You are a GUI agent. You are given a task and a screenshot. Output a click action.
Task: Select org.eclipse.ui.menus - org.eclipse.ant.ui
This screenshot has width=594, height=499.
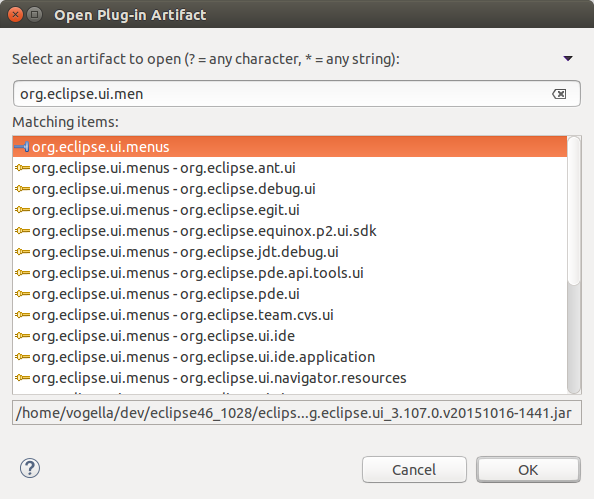pos(290,167)
